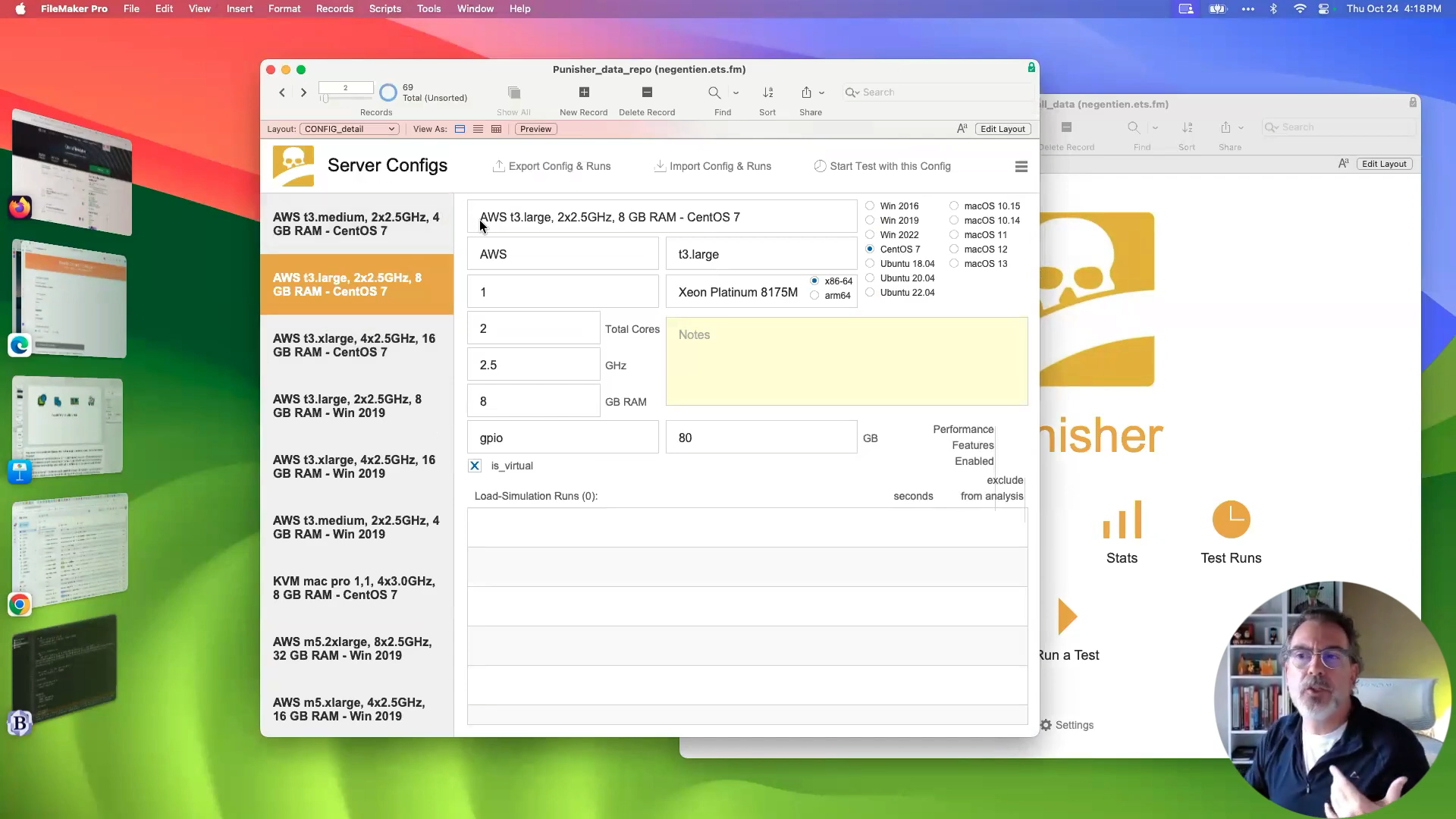Viewport: 1456px width, 819px height.
Task: Go to next record arrow
Action: click(303, 93)
